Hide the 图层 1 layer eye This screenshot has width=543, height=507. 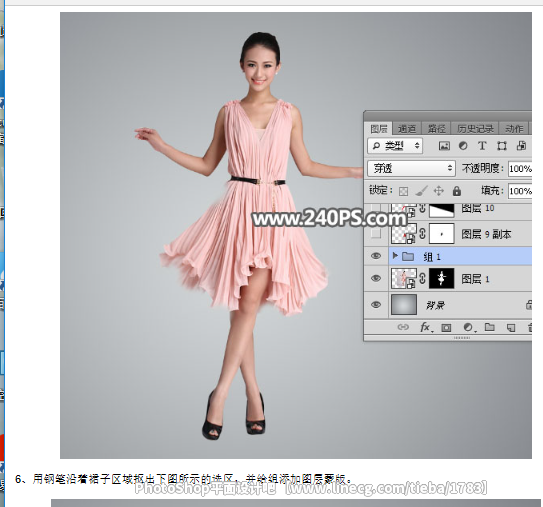coord(376,278)
